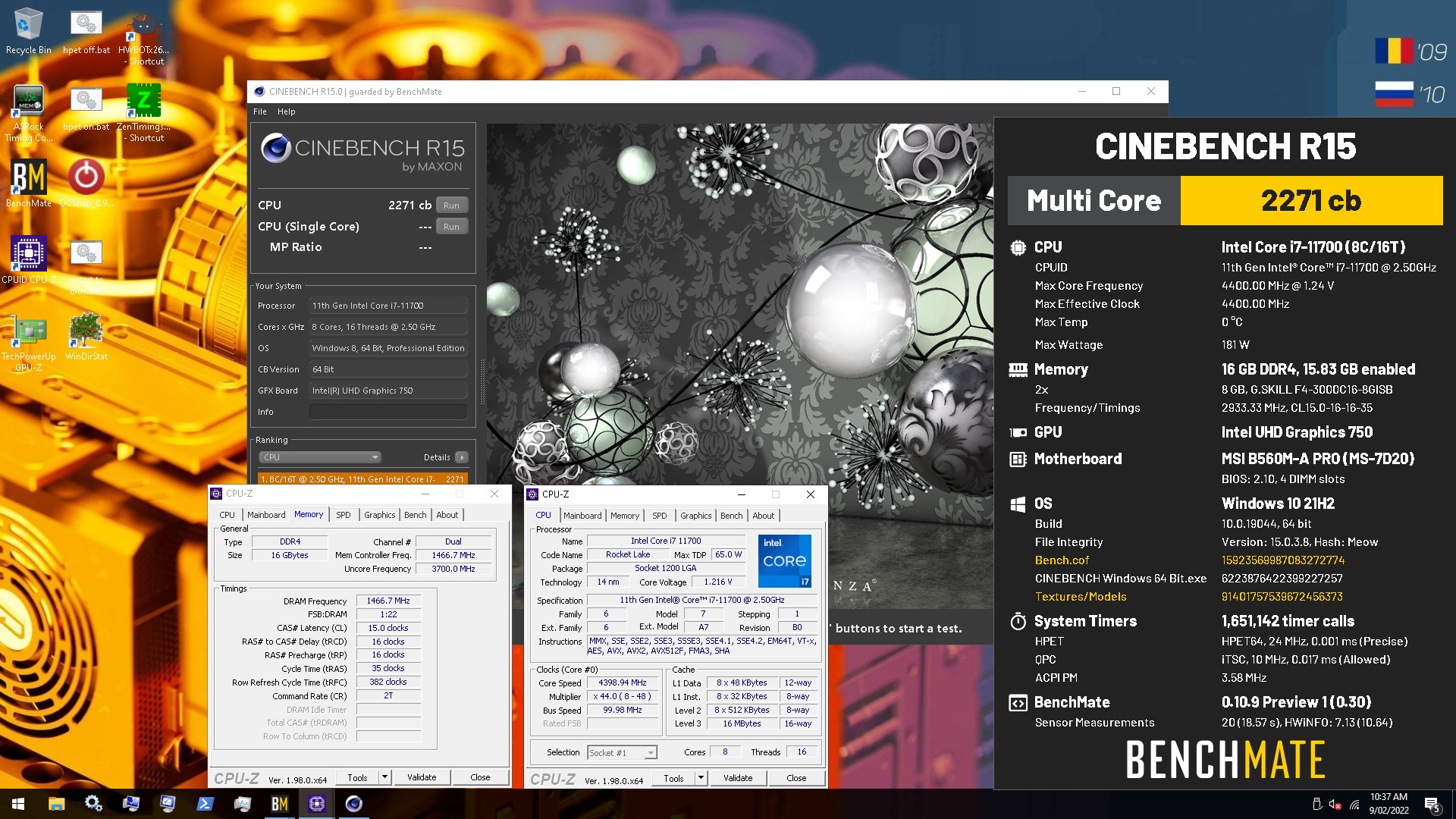1456x819 pixels.
Task: Click Close button in Memory CPU-Z window
Action: [480, 777]
